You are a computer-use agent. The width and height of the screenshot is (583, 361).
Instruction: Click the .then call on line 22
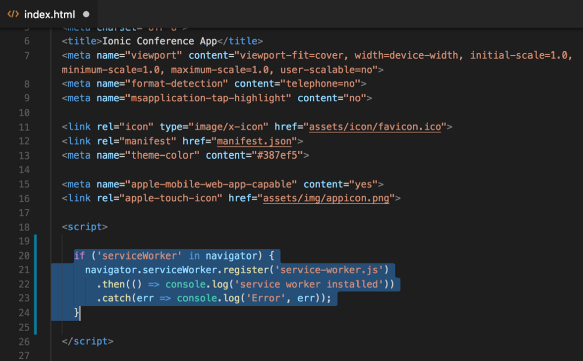(x=110, y=284)
